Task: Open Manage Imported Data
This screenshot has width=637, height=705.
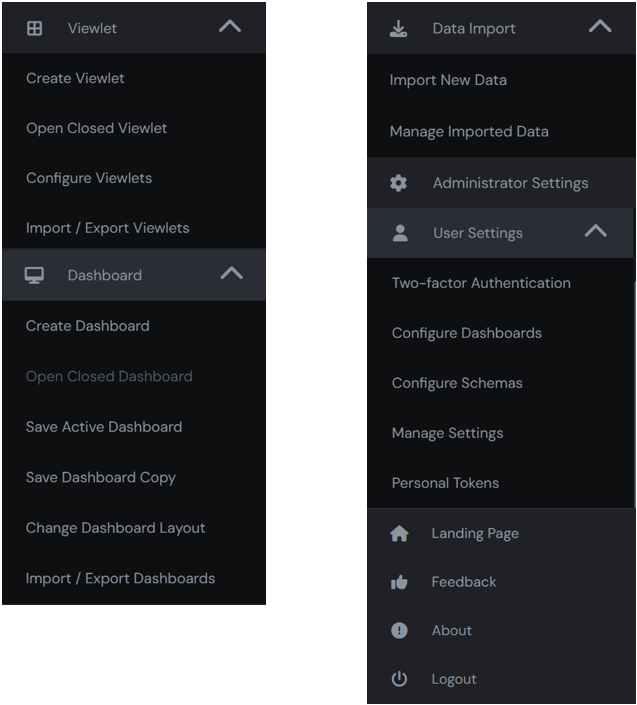Action: tap(469, 132)
